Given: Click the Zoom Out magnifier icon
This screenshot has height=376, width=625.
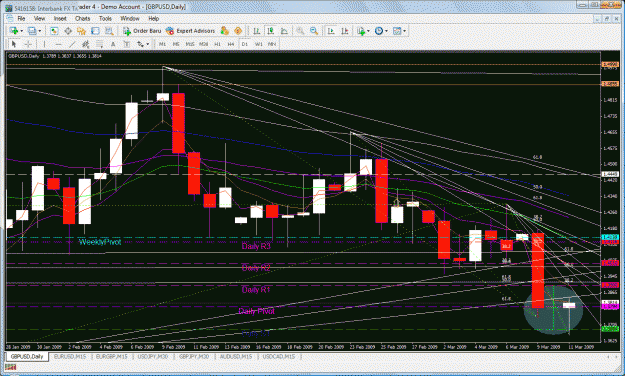Looking at the screenshot, I should pyautogui.click(x=314, y=31).
